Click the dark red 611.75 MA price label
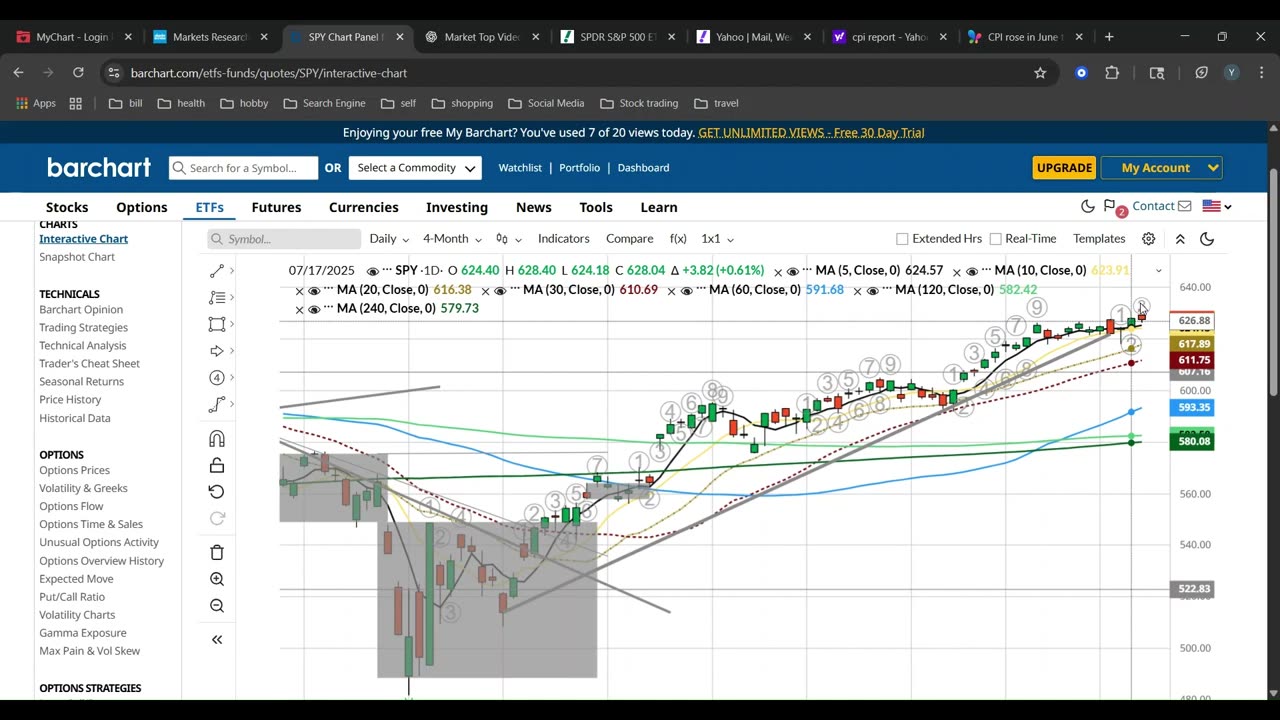This screenshot has width=1280, height=720. pyautogui.click(x=1194, y=360)
